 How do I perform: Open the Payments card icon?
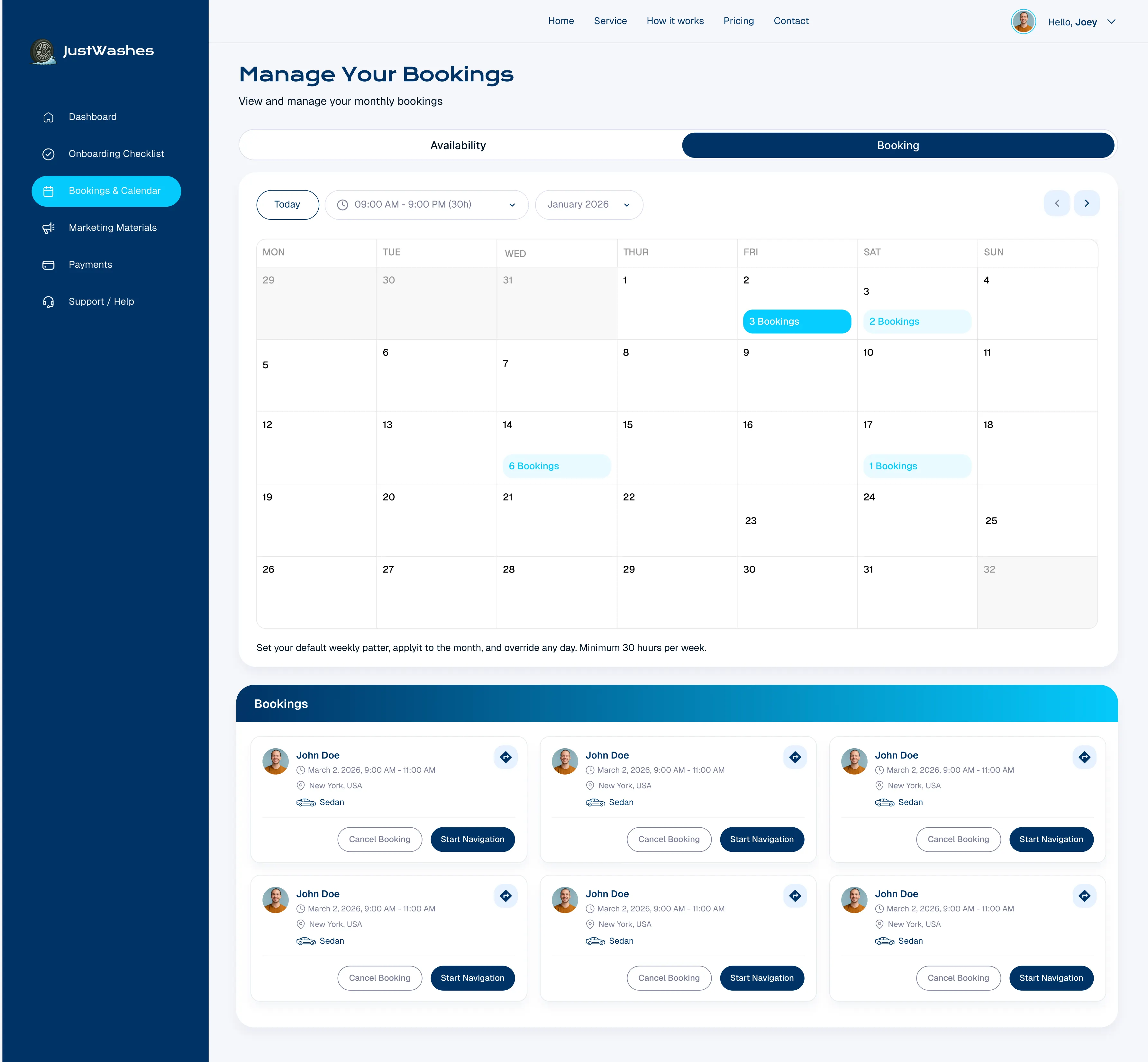(48, 265)
